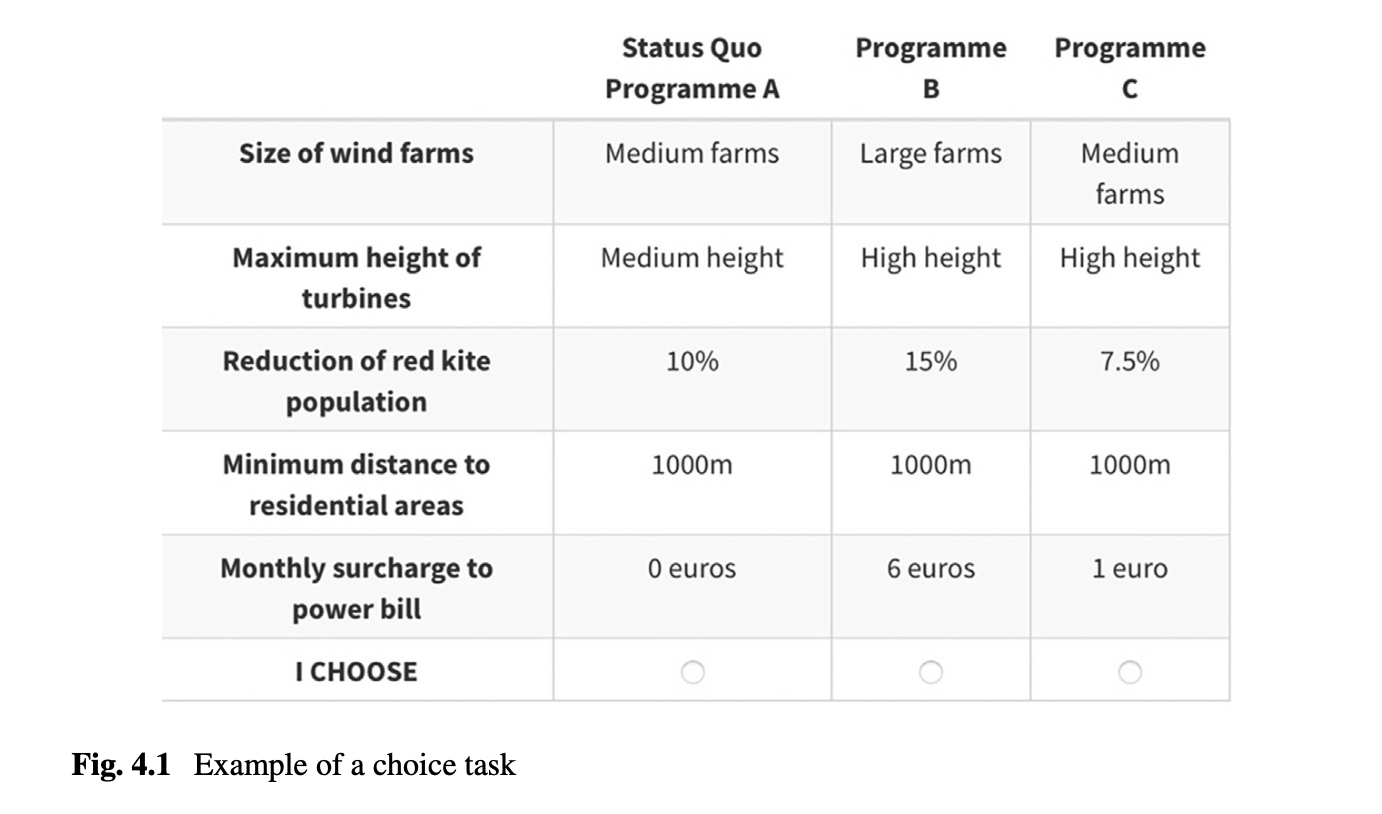1382x814 pixels.
Task: Click the Size of wind farms row label
Action: [356, 153]
